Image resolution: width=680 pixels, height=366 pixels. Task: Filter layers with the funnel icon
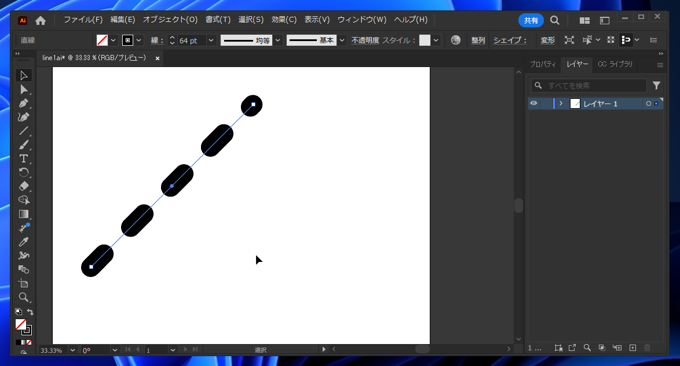click(657, 85)
